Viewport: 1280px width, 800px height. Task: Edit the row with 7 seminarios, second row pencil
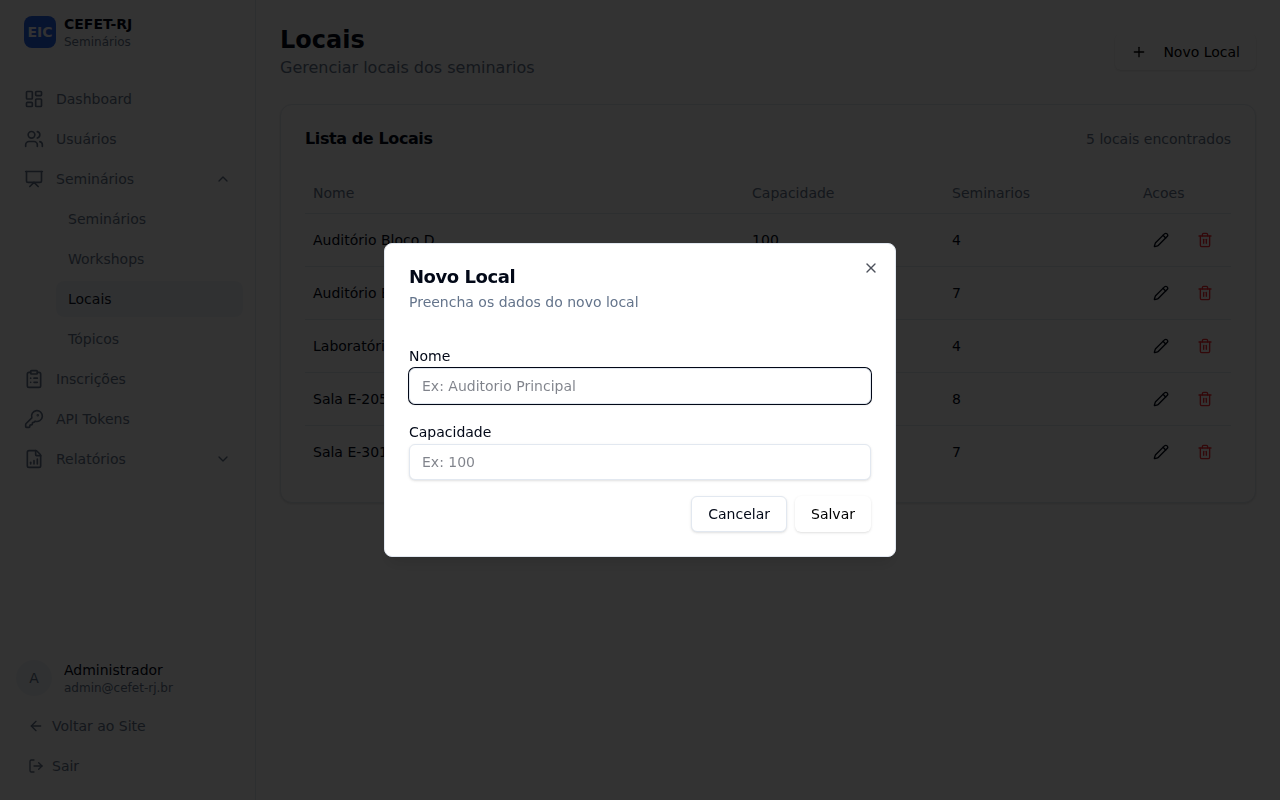pyautogui.click(x=1161, y=293)
